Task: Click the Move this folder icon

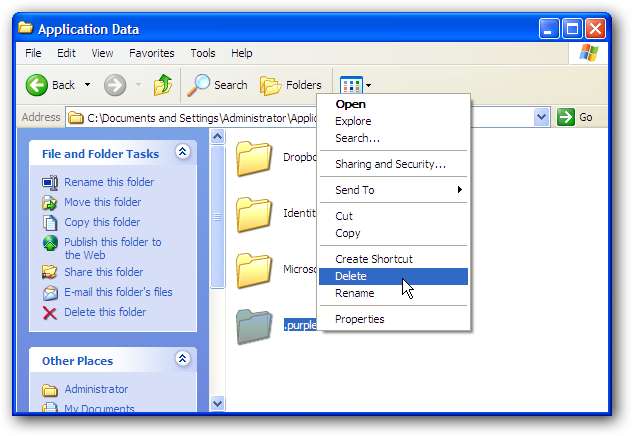Action: pos(50,203)
